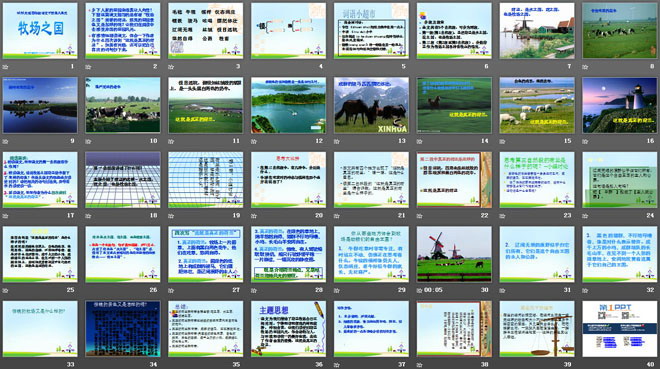Select slide 18 grid background thumbnail

[123, 180]
